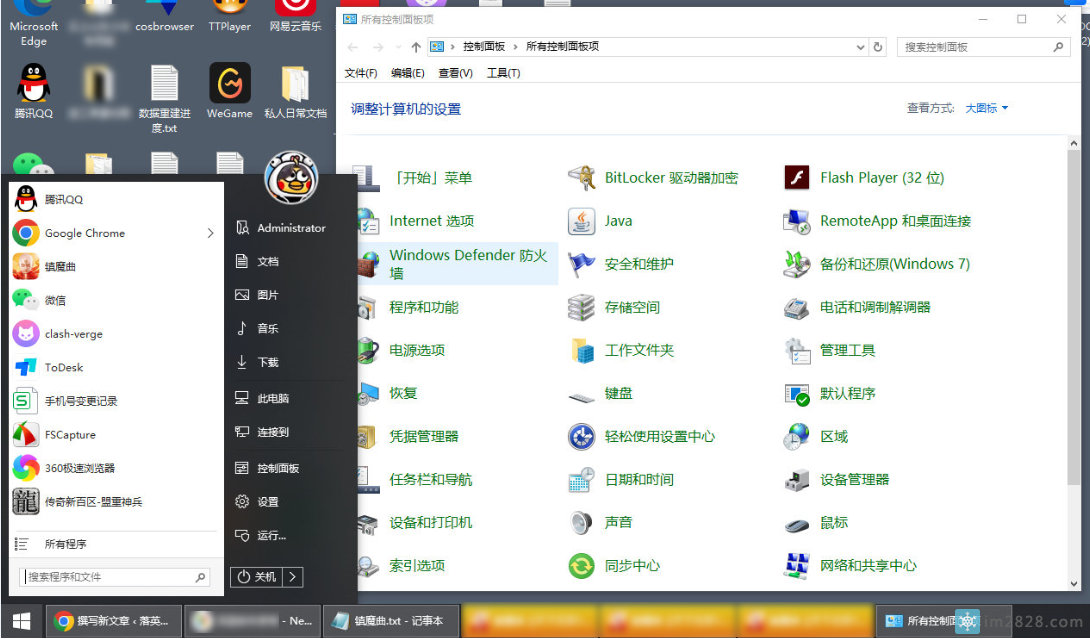
Task: Click the 腾讯QQ desktop icon
Action: (33, 90)
